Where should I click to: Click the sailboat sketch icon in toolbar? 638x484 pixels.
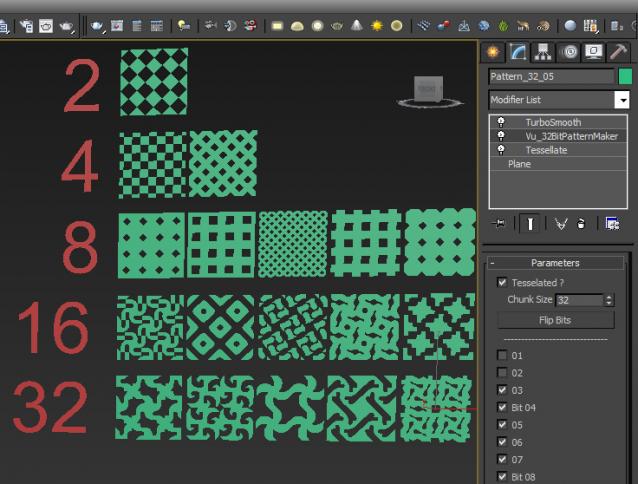click(463, 26)
